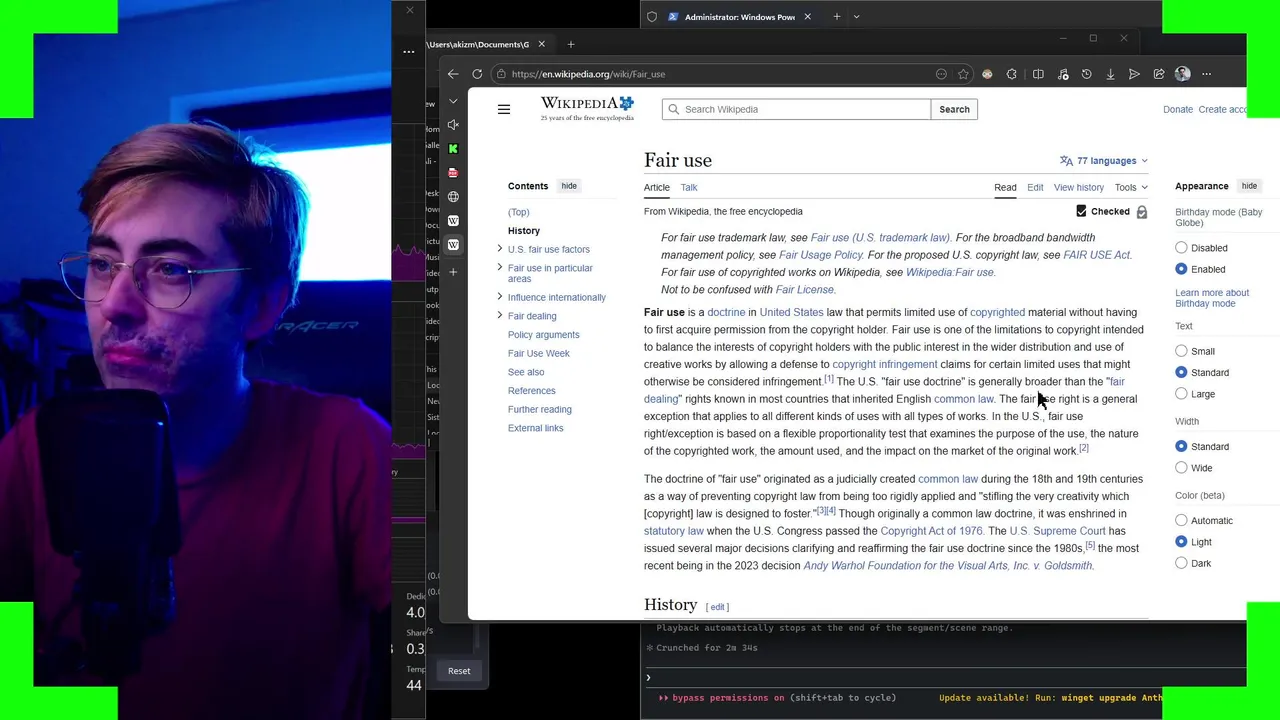Viewport: 1280px width, 720px height.
Task: Switch to the globe icon vertical tab
Action: click(x=453, y=197)
